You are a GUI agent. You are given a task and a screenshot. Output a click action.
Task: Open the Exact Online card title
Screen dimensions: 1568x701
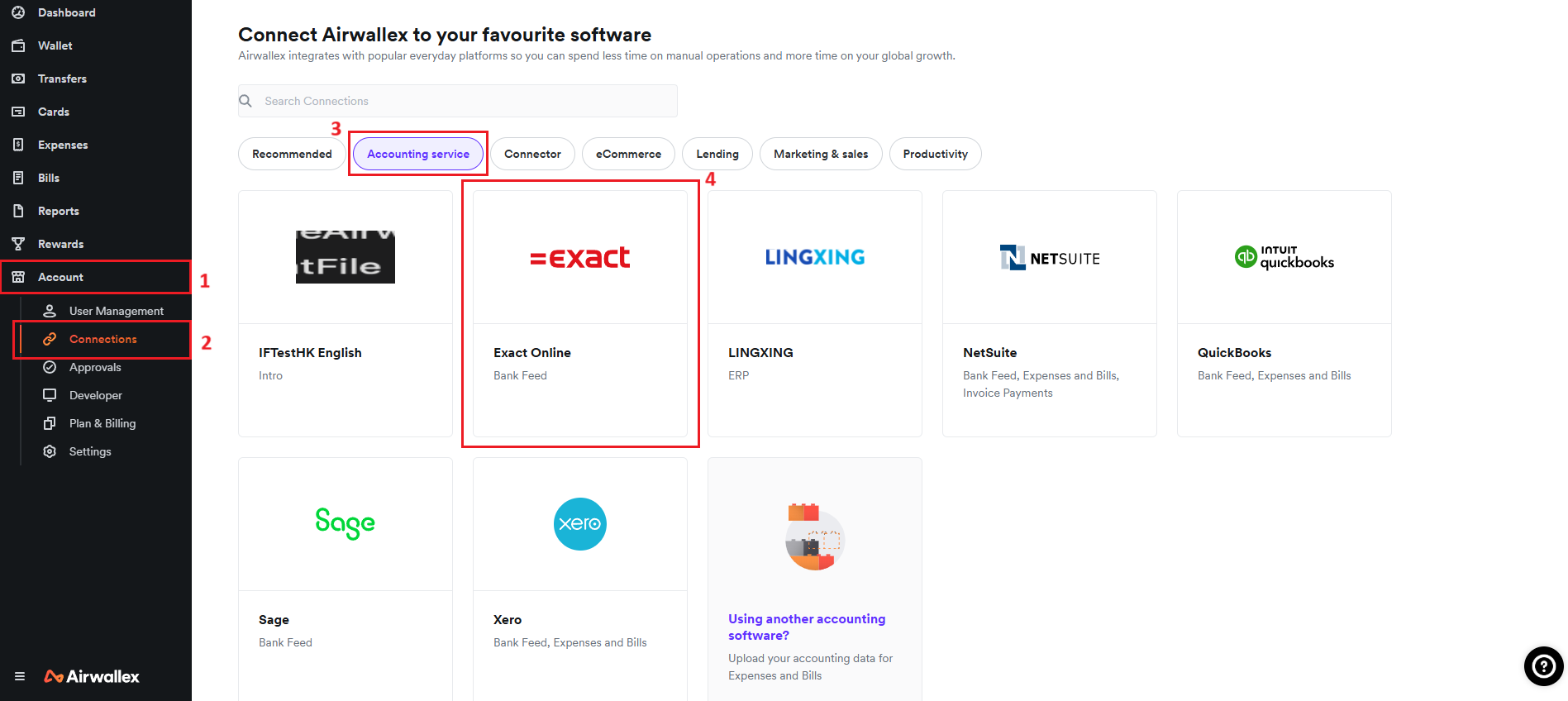pyautogui.click(x=532, y=353)
